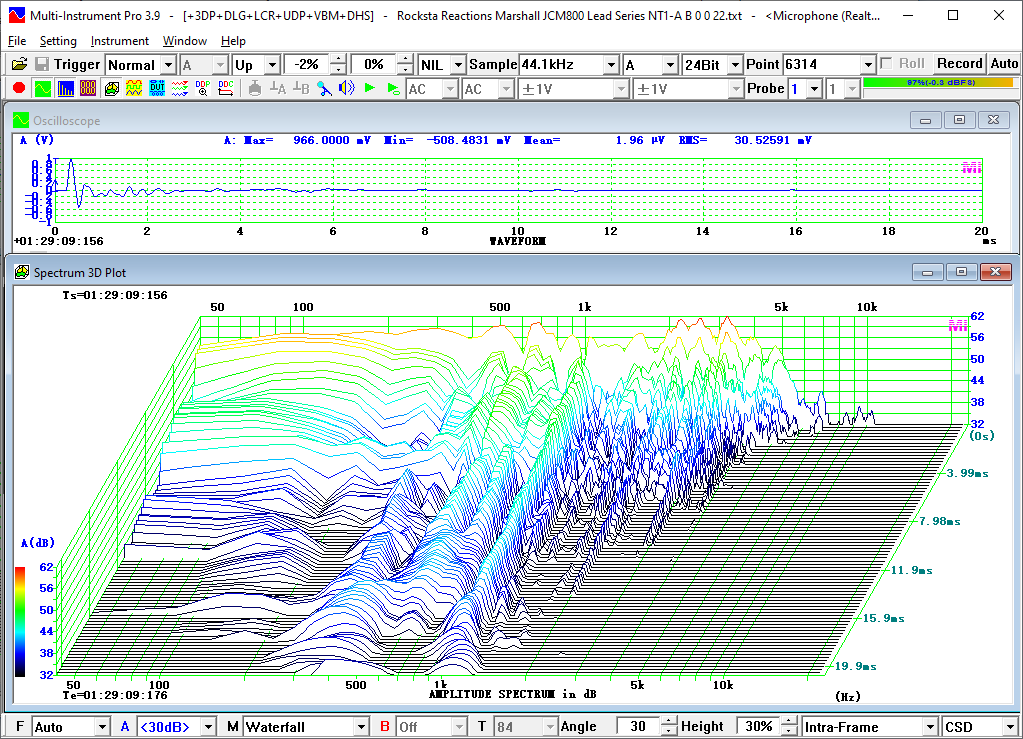Open the Multimeter 888 icon

(88, 88)
